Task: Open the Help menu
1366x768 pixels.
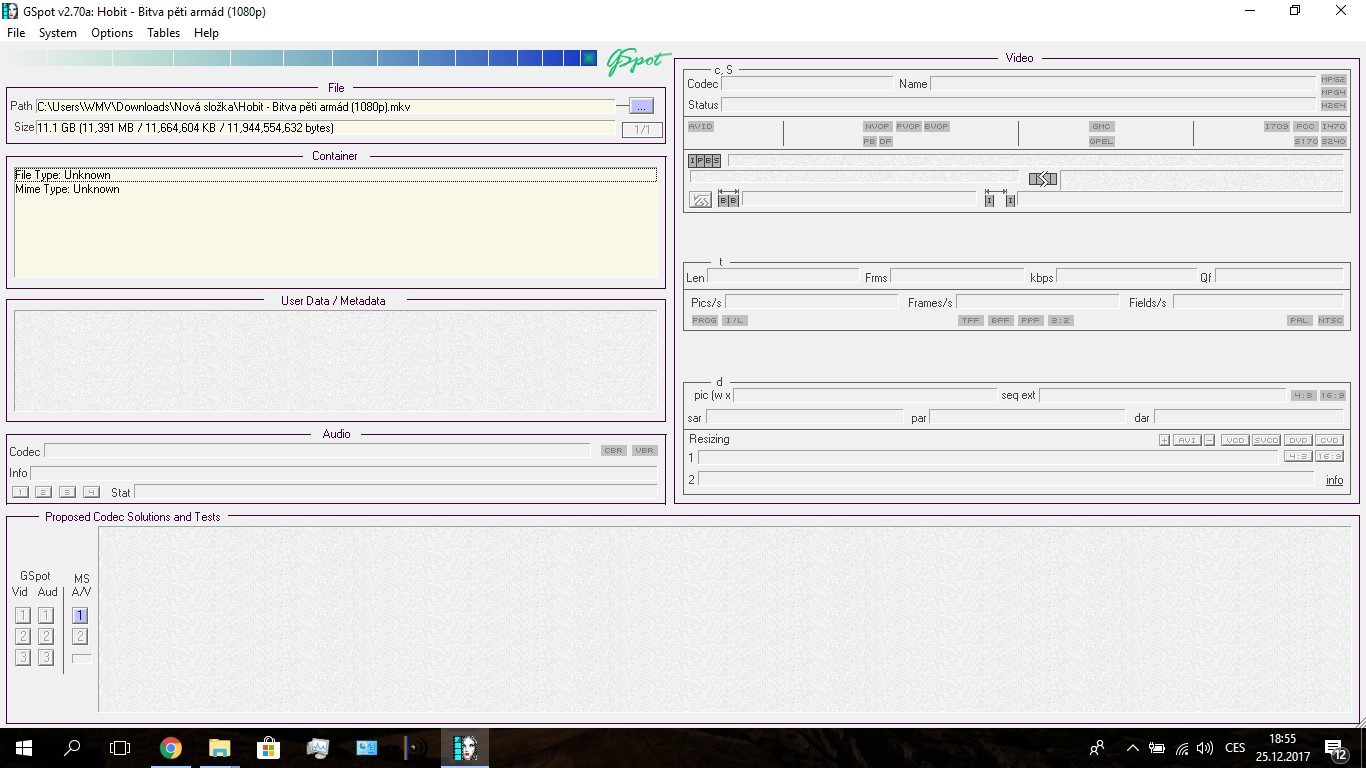Action: [206, 33]
